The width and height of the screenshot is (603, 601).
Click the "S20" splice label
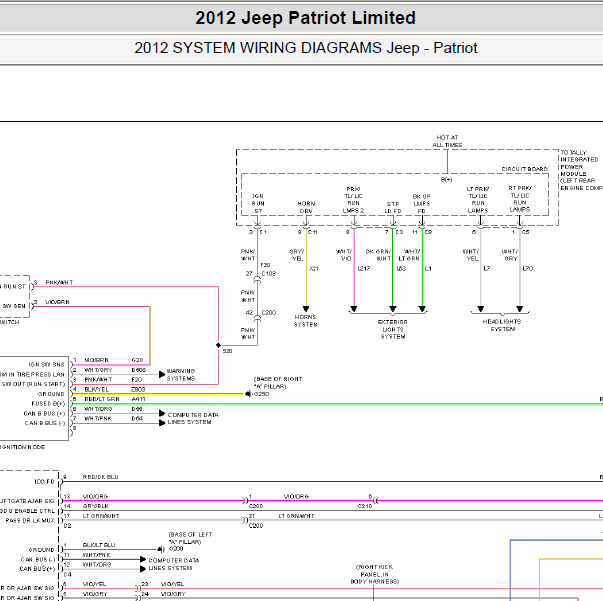click(227, 351)
